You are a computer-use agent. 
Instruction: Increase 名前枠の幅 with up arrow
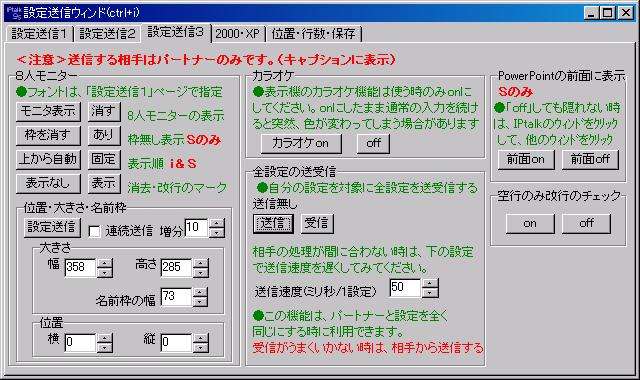pyautogui.click(x=201, y=292)
